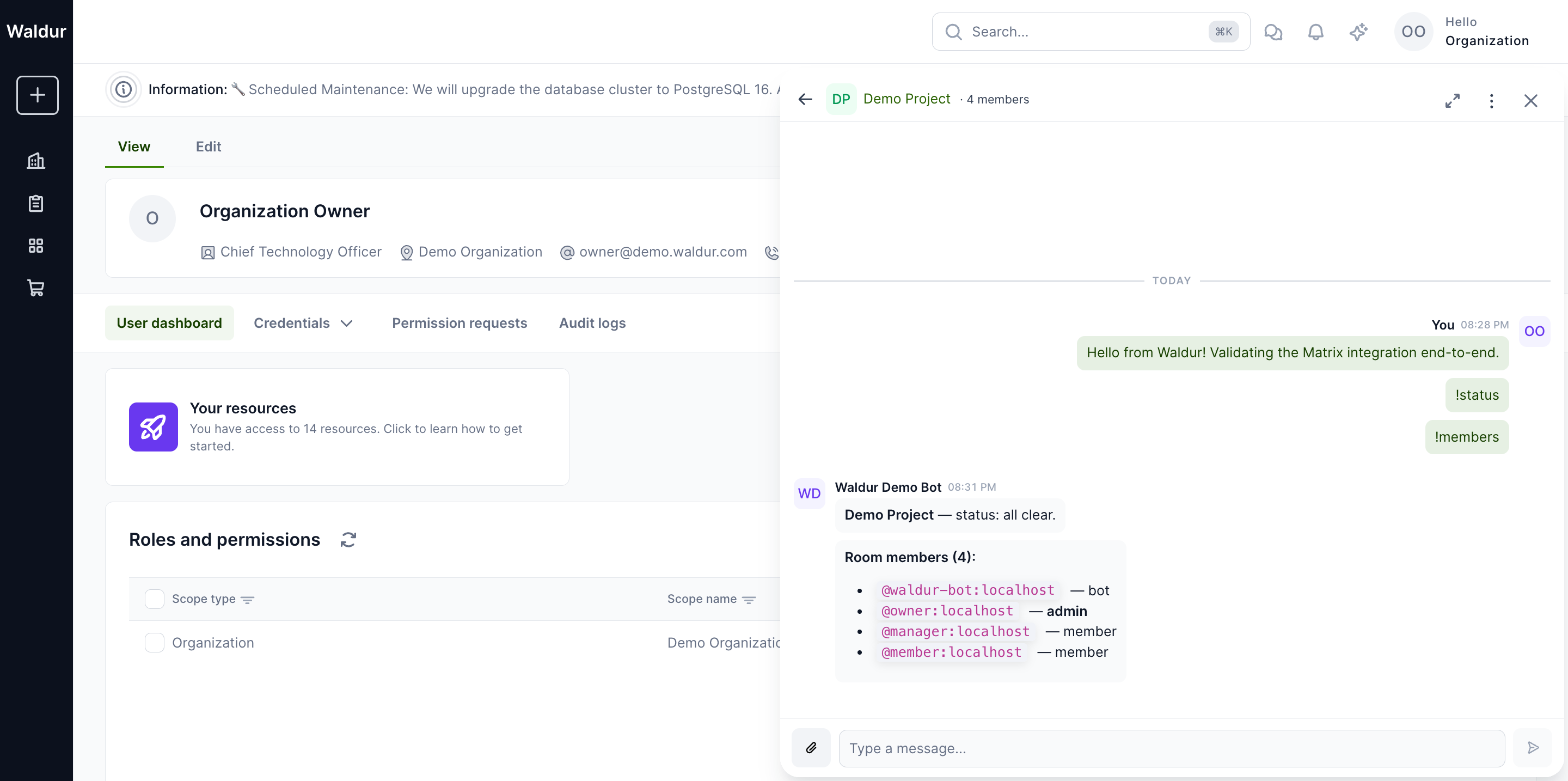Open the Permission requests tab
Image resolution: width=1568 pixels, height=781 pixels.
[x=460, y=323]
